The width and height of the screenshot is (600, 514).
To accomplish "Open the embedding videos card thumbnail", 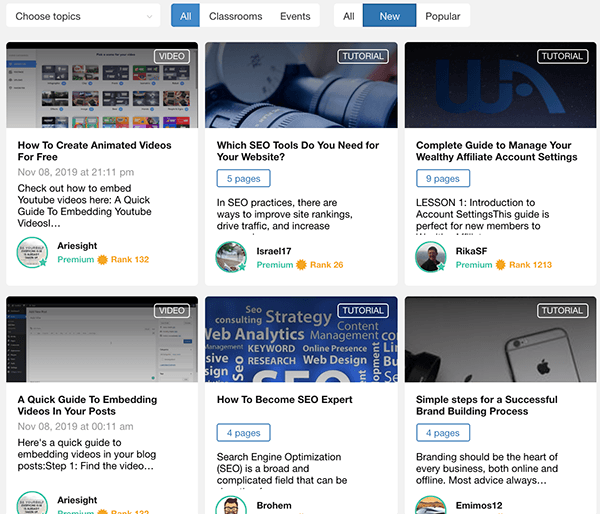I will pyautogui.click(x=102, y=339).
